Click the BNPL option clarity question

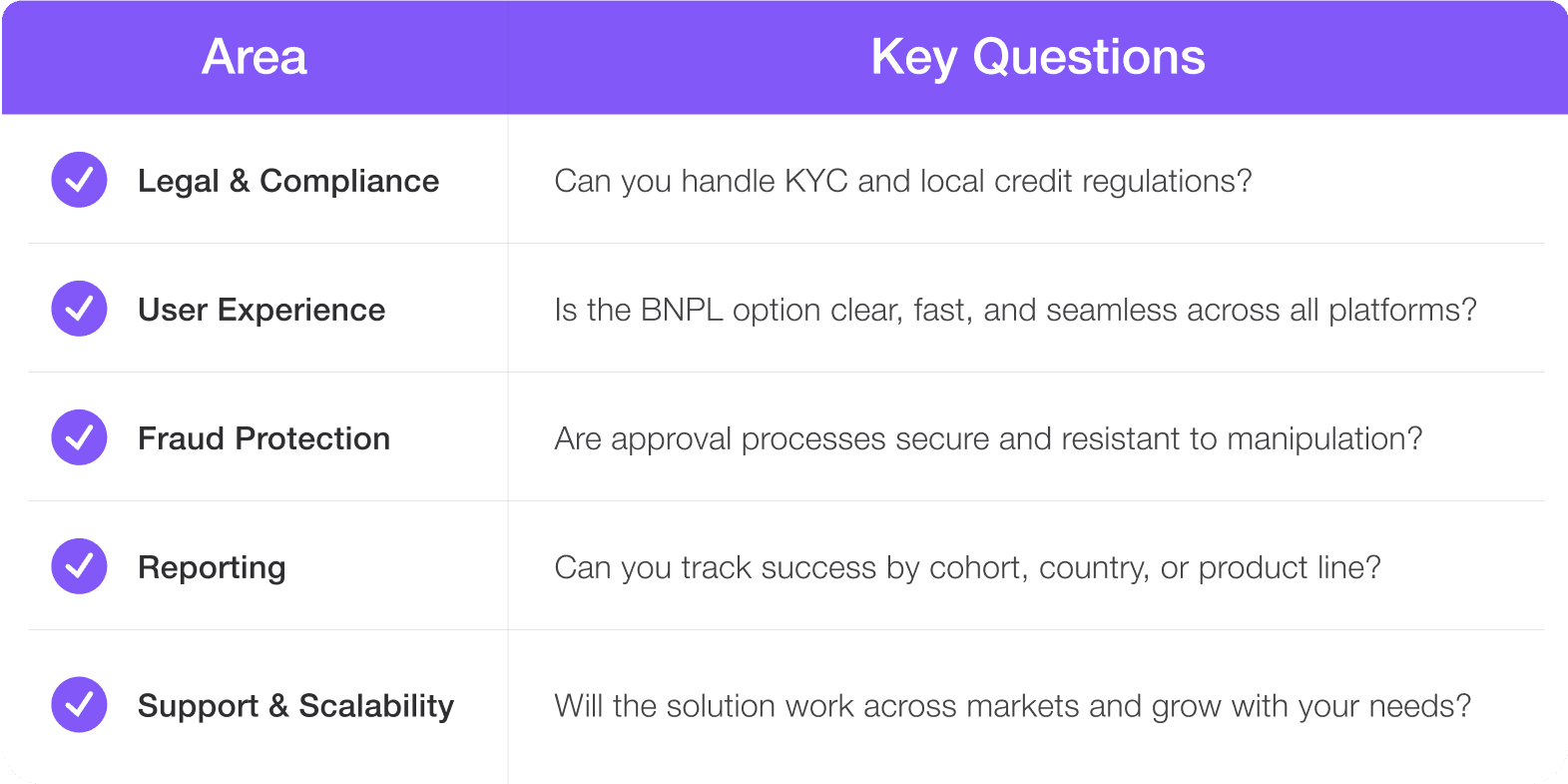pyautogui.click(x=1015, y=310)
